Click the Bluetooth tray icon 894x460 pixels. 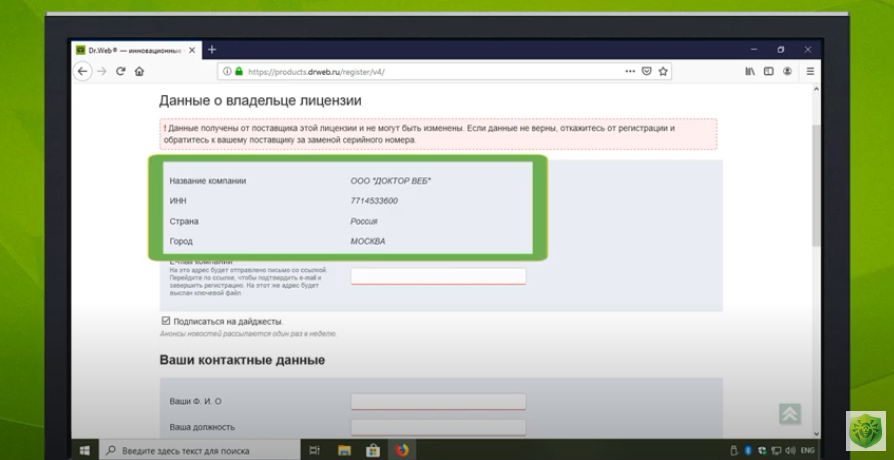pos(747,450)
